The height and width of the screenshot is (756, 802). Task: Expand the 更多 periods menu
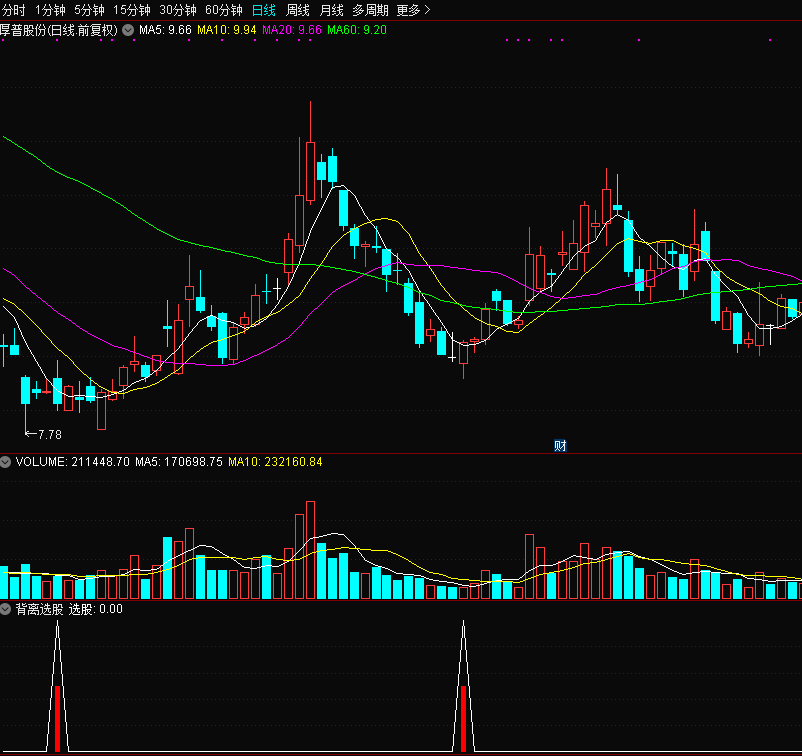tap(413, 10)
